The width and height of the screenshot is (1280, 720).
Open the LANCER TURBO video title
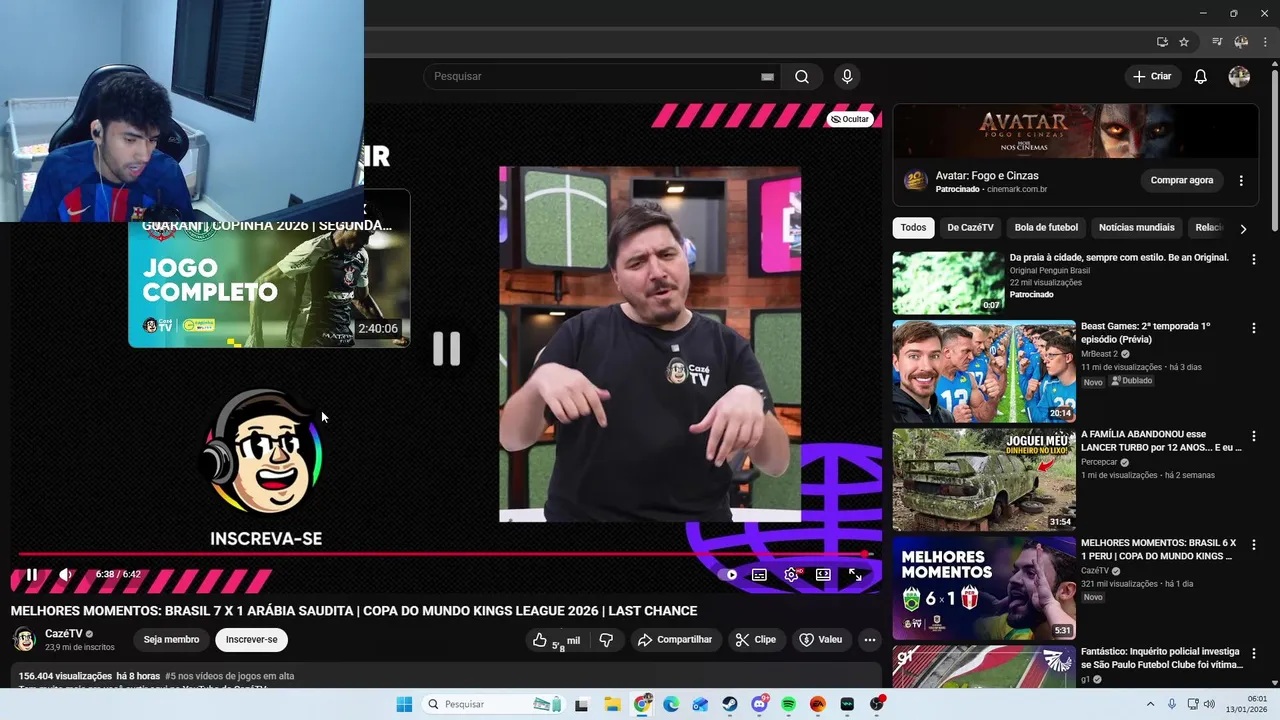pyautogui.click(x=1161, y=441)
